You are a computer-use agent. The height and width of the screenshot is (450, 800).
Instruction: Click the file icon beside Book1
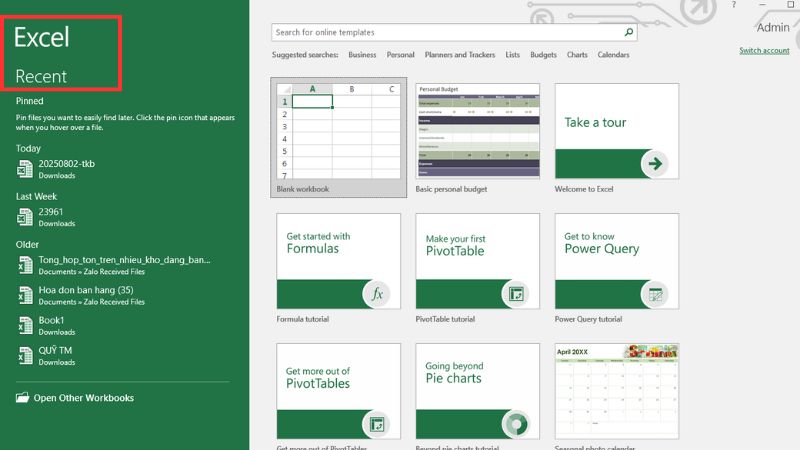23,325
